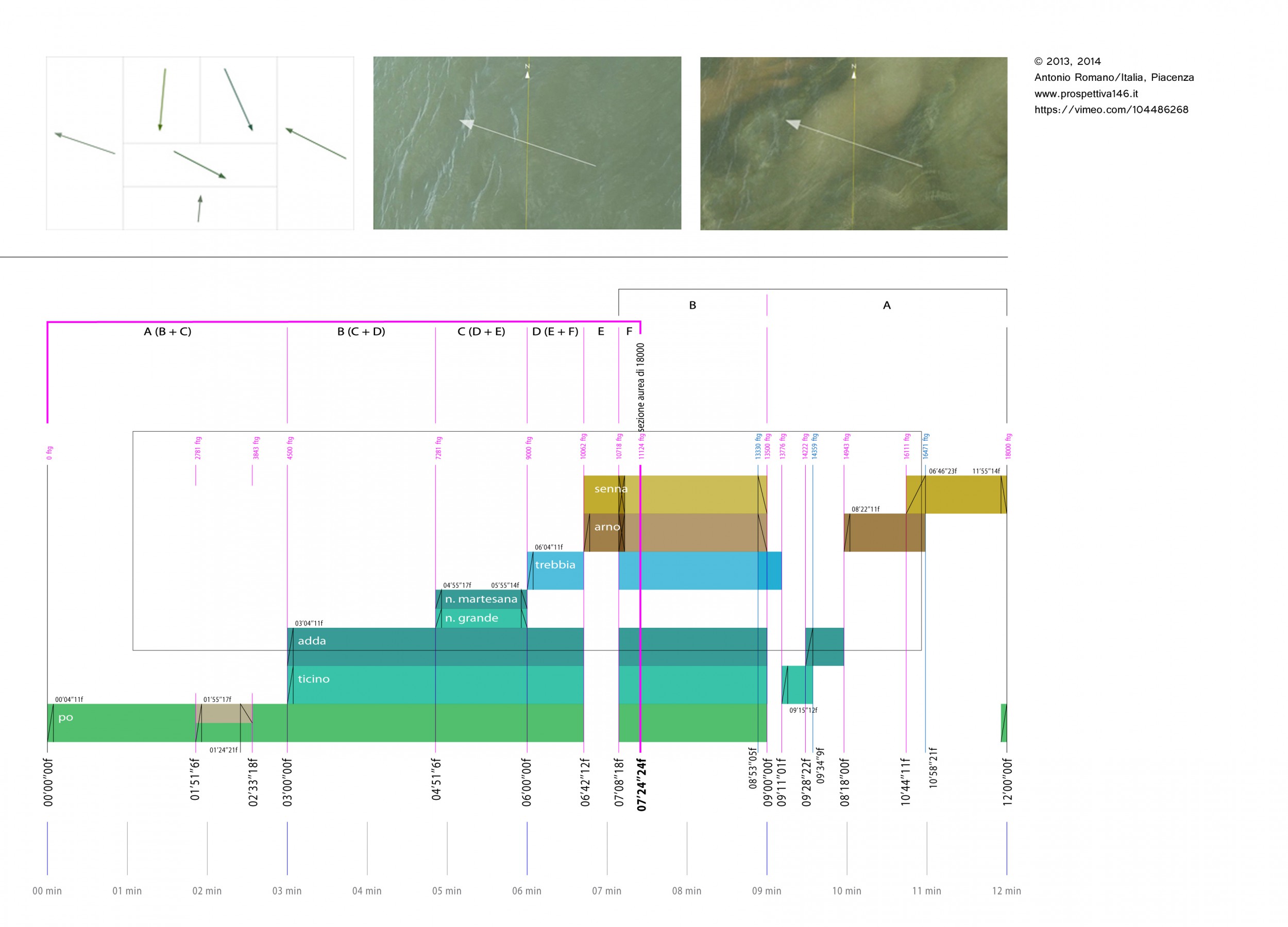Click the brown 'arno' bar label
The height and width of the screenshot is (927, 1288).
(606, 527)
